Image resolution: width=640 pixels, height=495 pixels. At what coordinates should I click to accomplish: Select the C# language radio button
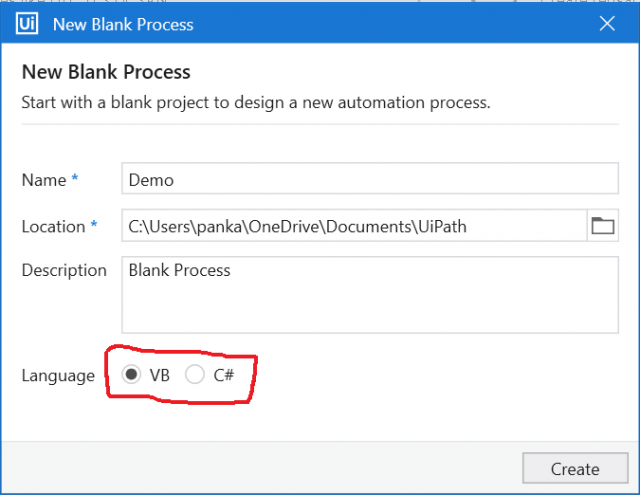pyautogui.click(x=195, y=375)
